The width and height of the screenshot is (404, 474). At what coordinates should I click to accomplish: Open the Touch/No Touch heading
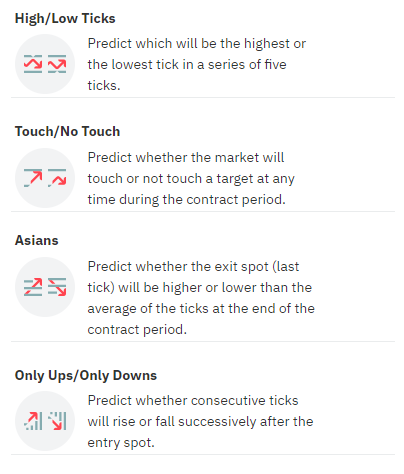tap(67, 131)
